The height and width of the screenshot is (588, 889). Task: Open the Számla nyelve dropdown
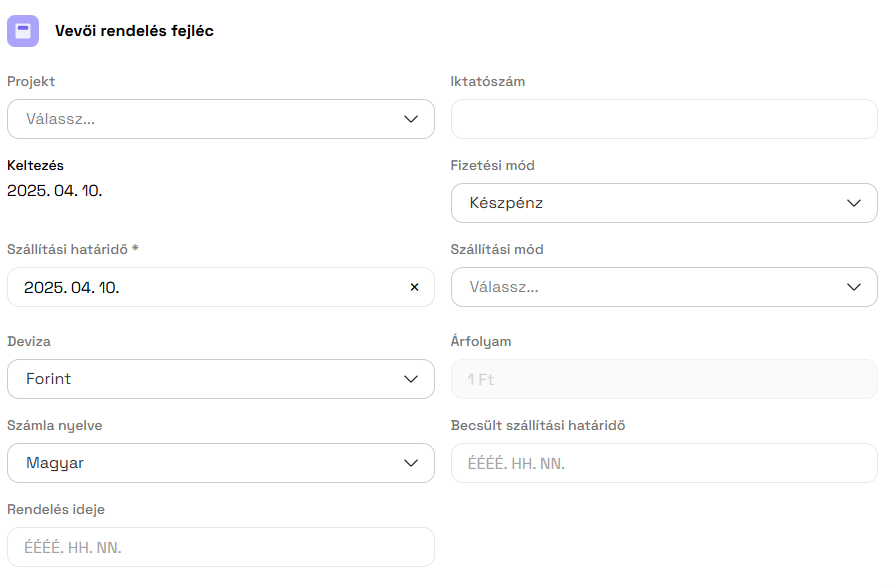(x=220, y=463)
